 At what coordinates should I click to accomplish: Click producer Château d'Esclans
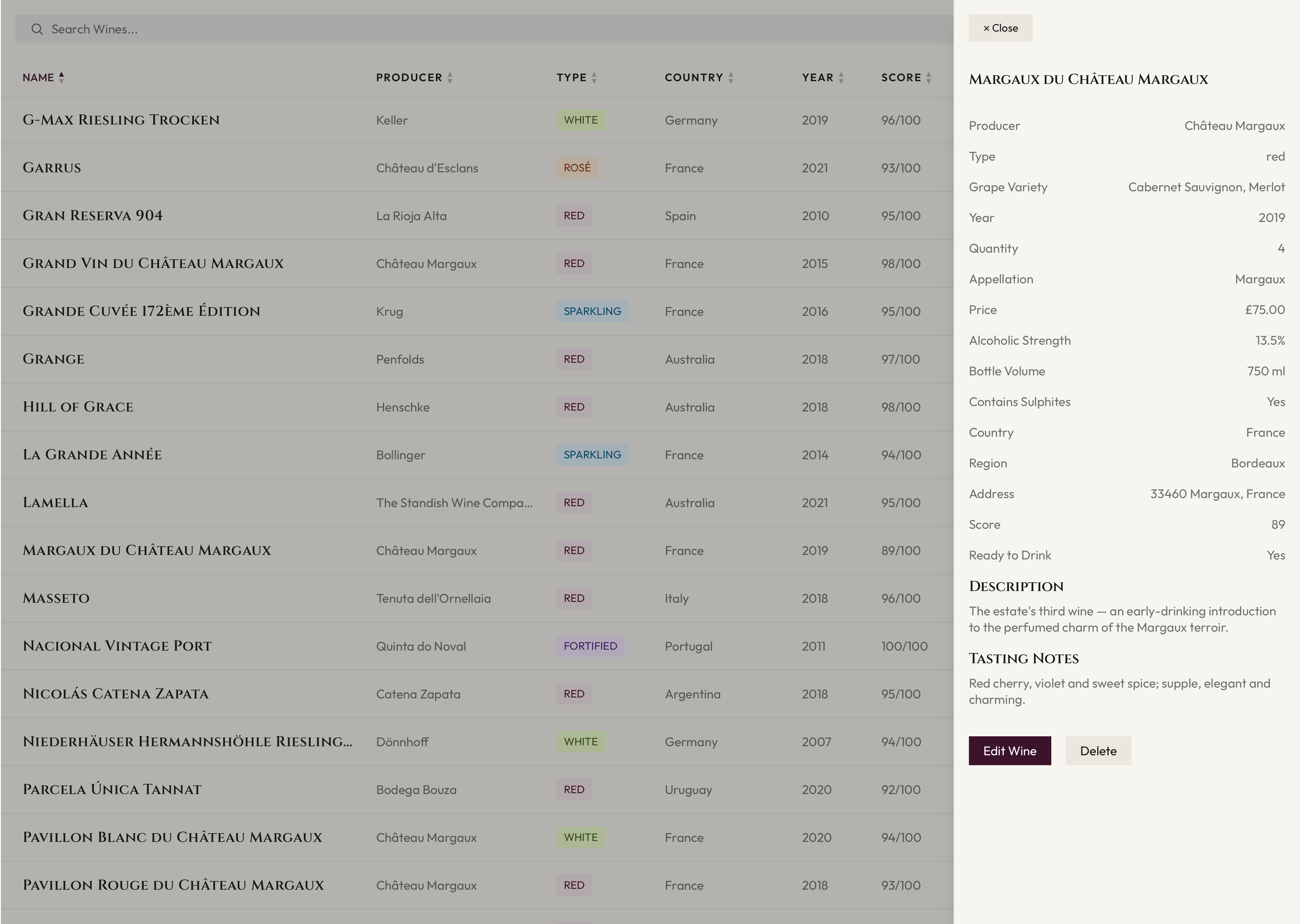point(427,168)
